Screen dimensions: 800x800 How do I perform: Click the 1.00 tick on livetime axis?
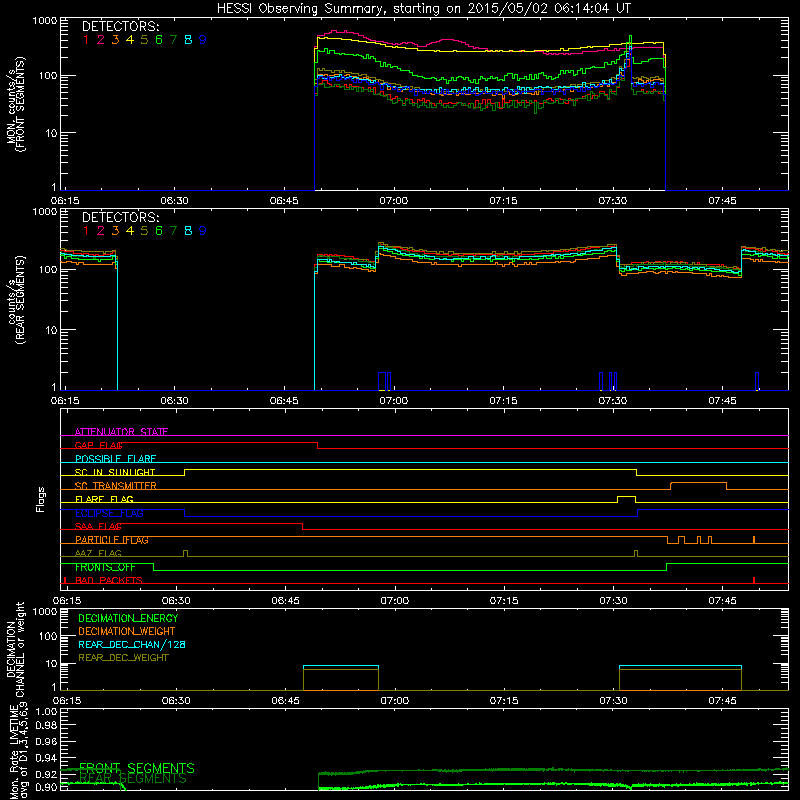(x=46, y=712)
